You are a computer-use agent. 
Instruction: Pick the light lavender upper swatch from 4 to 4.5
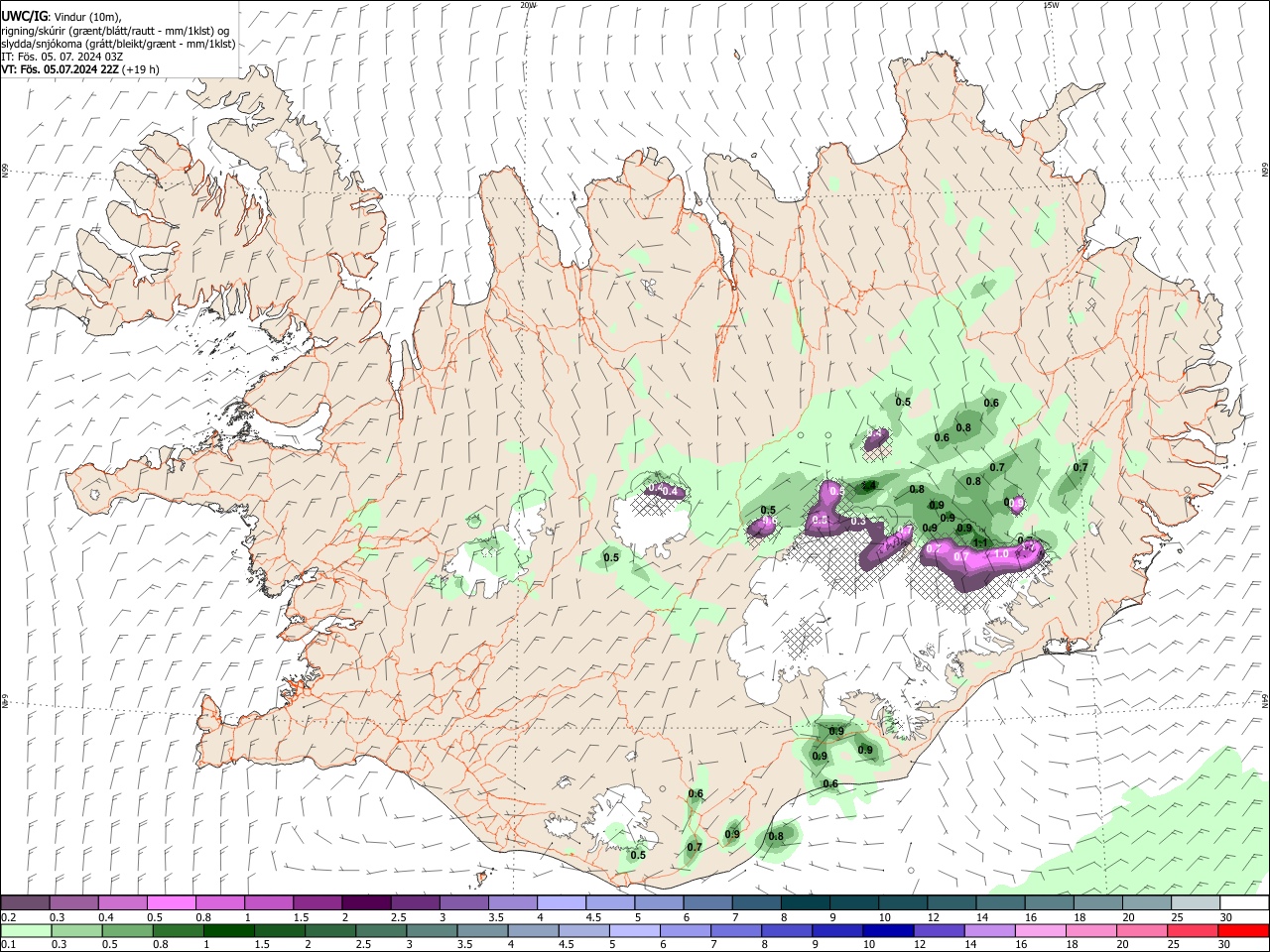click(x=561, y=903)
